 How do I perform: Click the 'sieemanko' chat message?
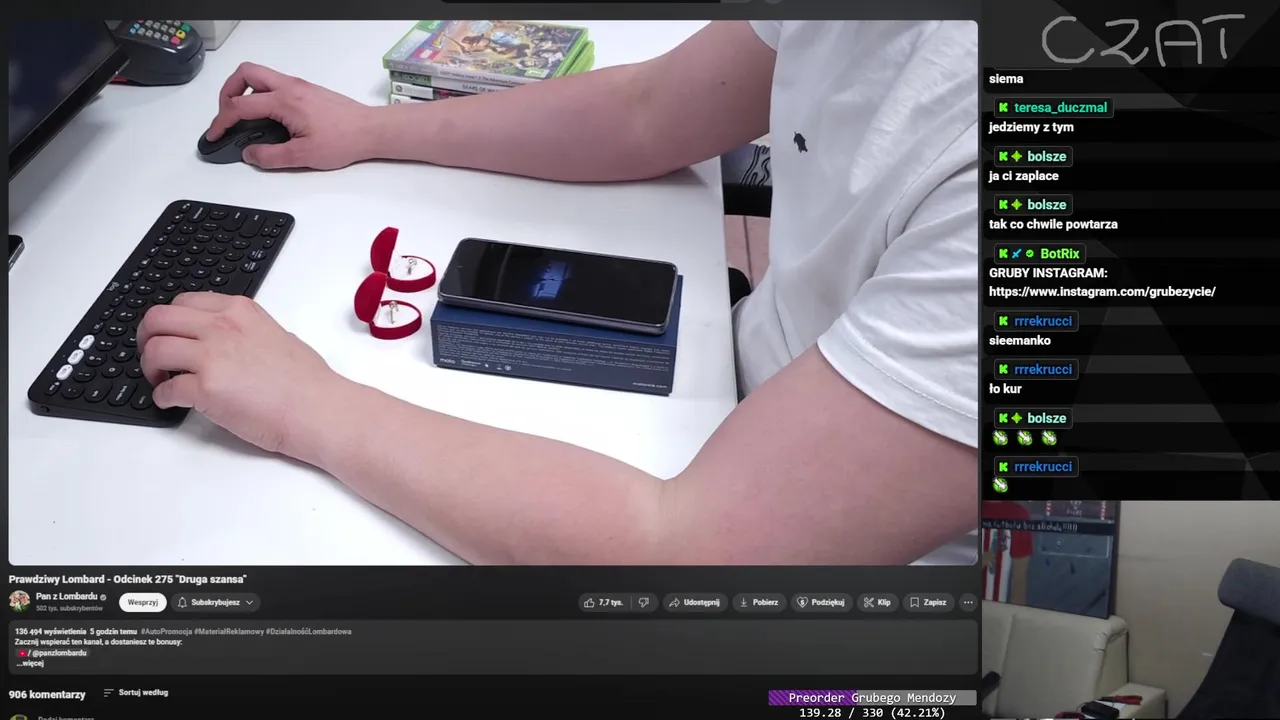tap(1020, 341)
